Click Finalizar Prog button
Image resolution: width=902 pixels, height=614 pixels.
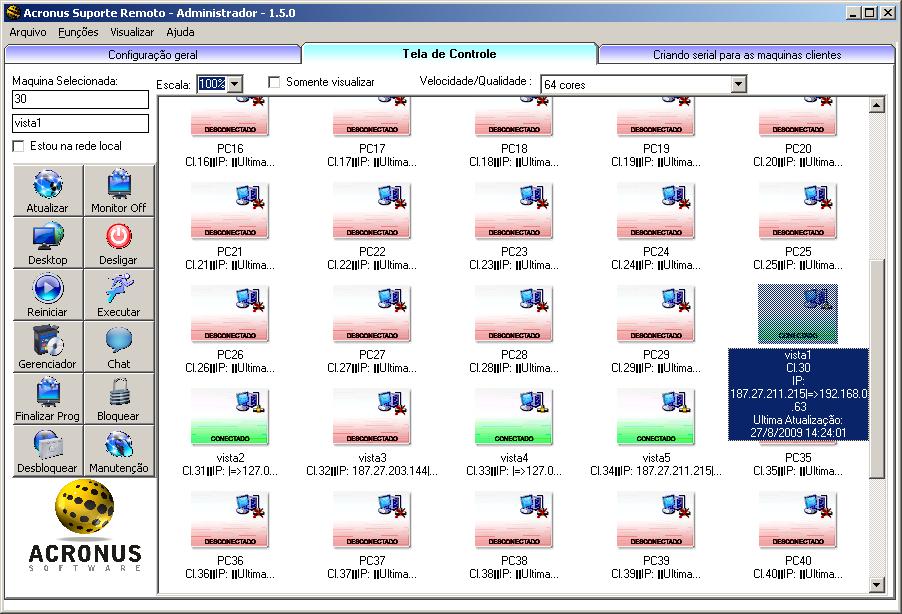click(x=48, y=399)
